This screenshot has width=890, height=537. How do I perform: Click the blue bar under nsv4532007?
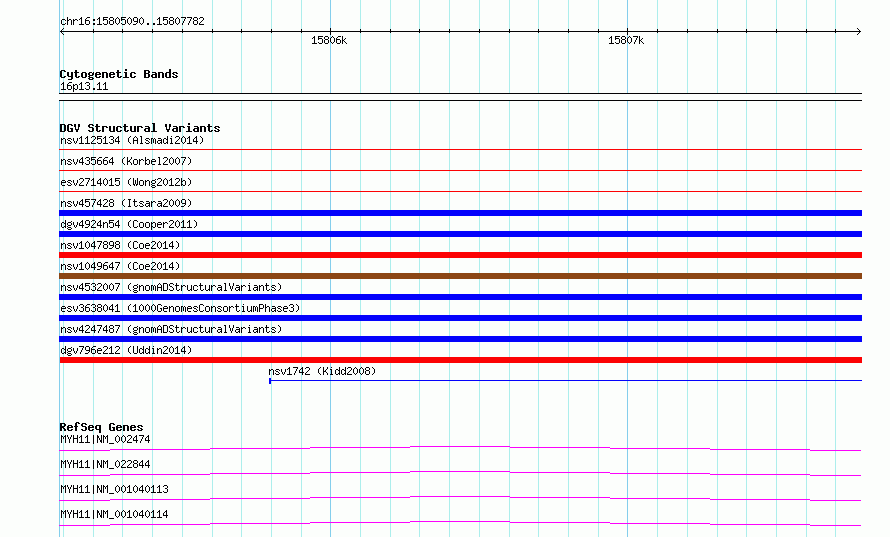460,297
